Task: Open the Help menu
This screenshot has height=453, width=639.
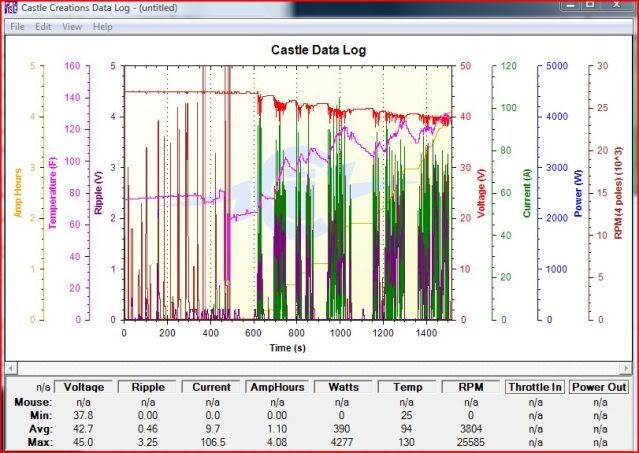Action: click(x=103, y=26)
